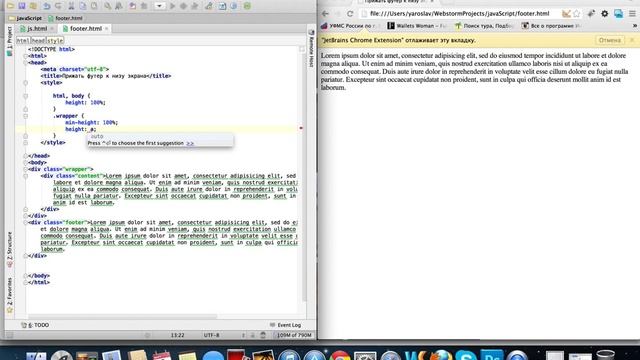Click the Chrome back arrow
640x360 pixels.
point(325,13)
